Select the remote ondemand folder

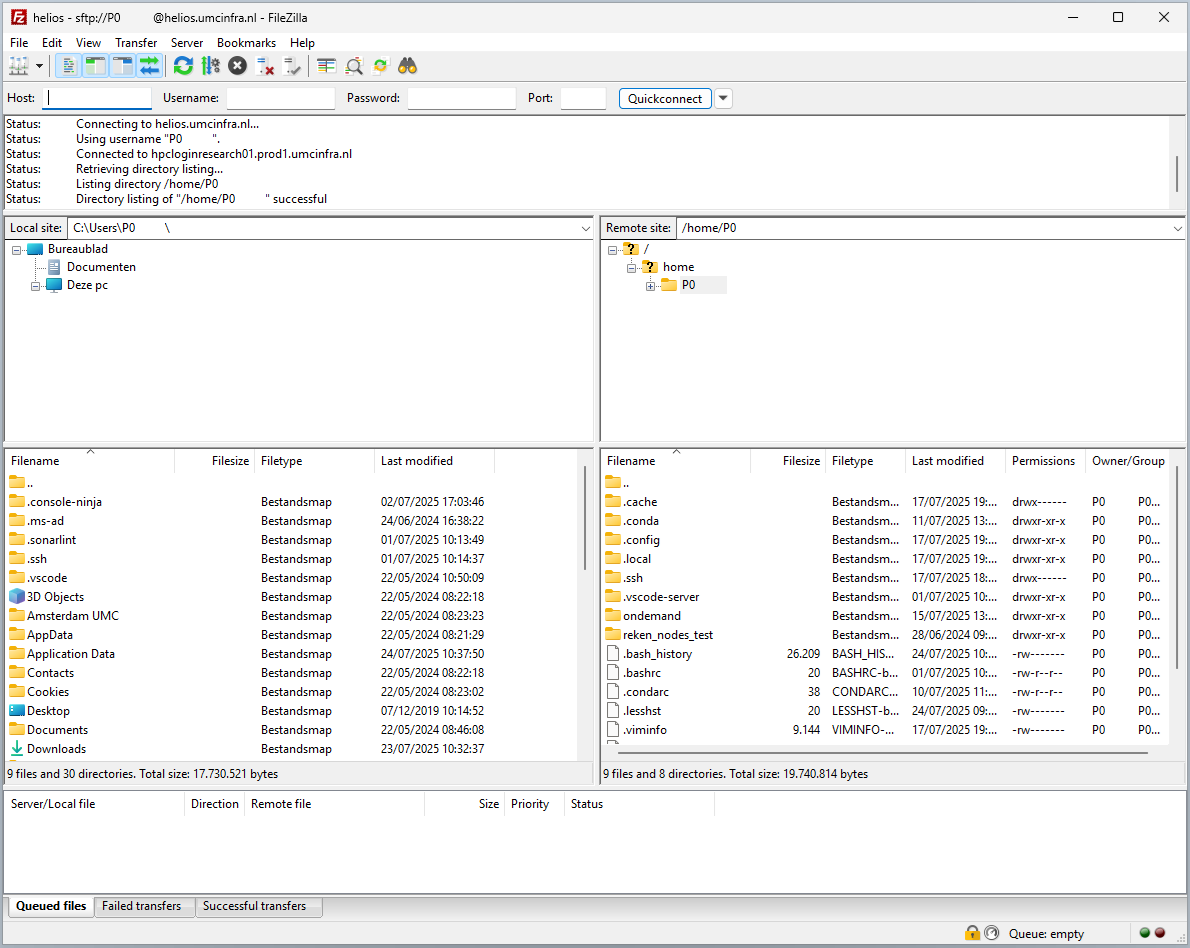(x=652, y=616)
